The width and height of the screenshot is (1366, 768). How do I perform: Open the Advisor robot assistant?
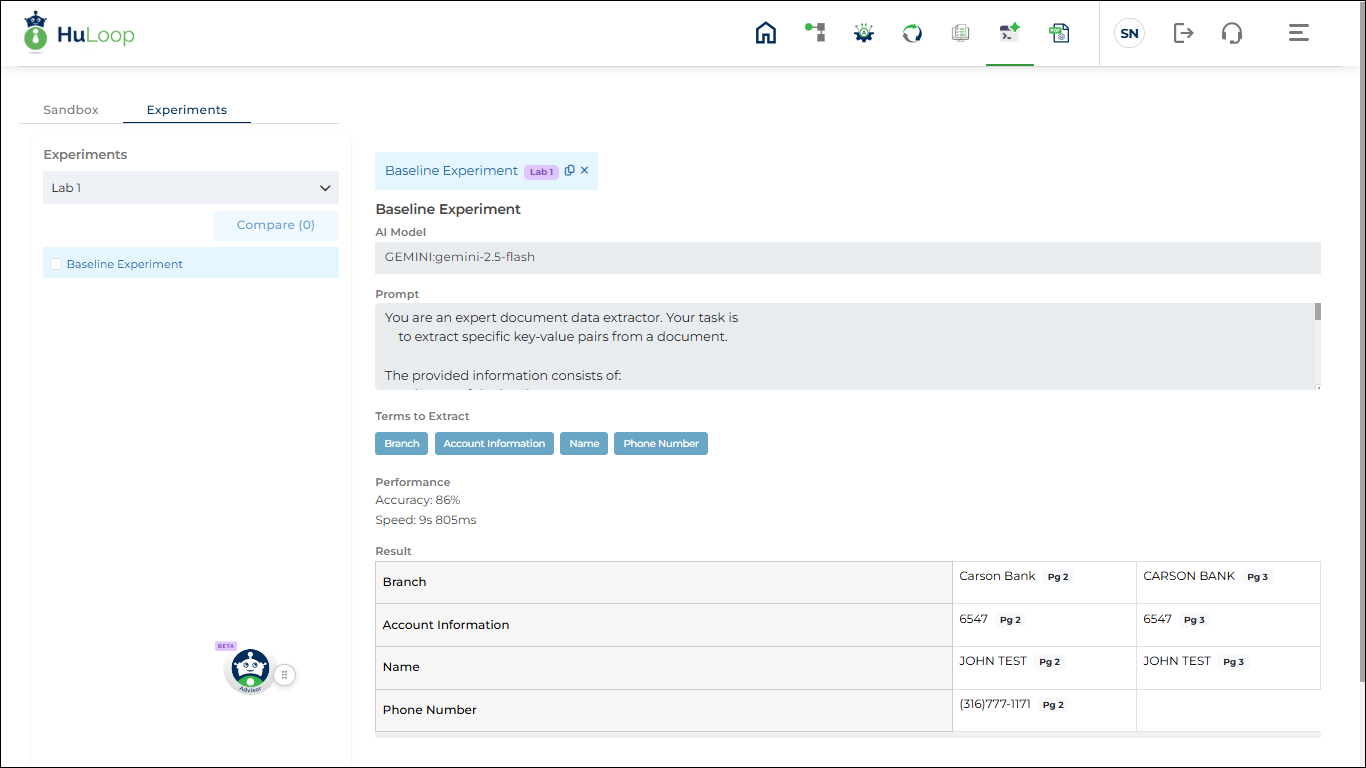coord(250,671)
